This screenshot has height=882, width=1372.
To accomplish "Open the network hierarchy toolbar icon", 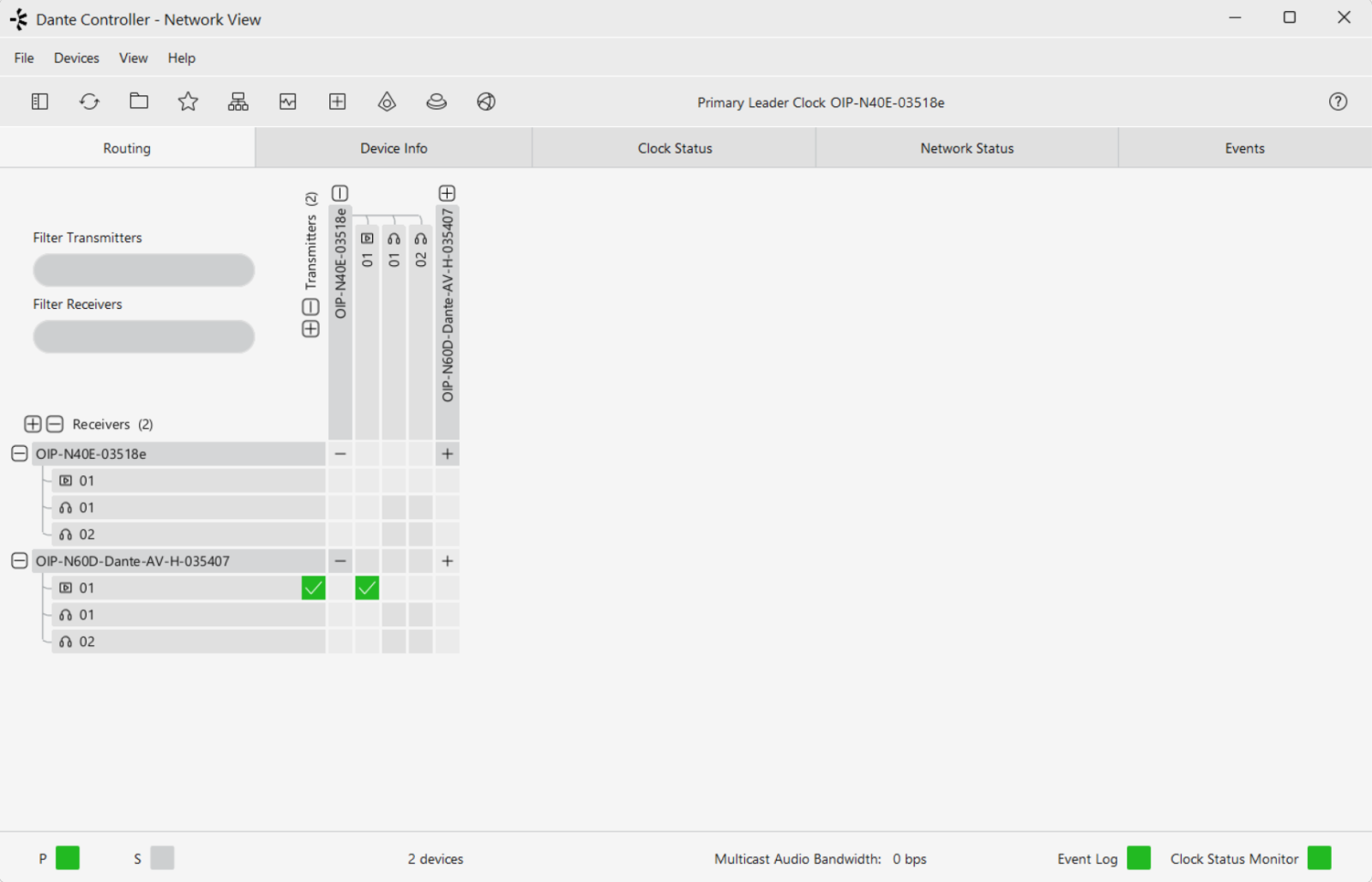I will [x=238, y=102].
